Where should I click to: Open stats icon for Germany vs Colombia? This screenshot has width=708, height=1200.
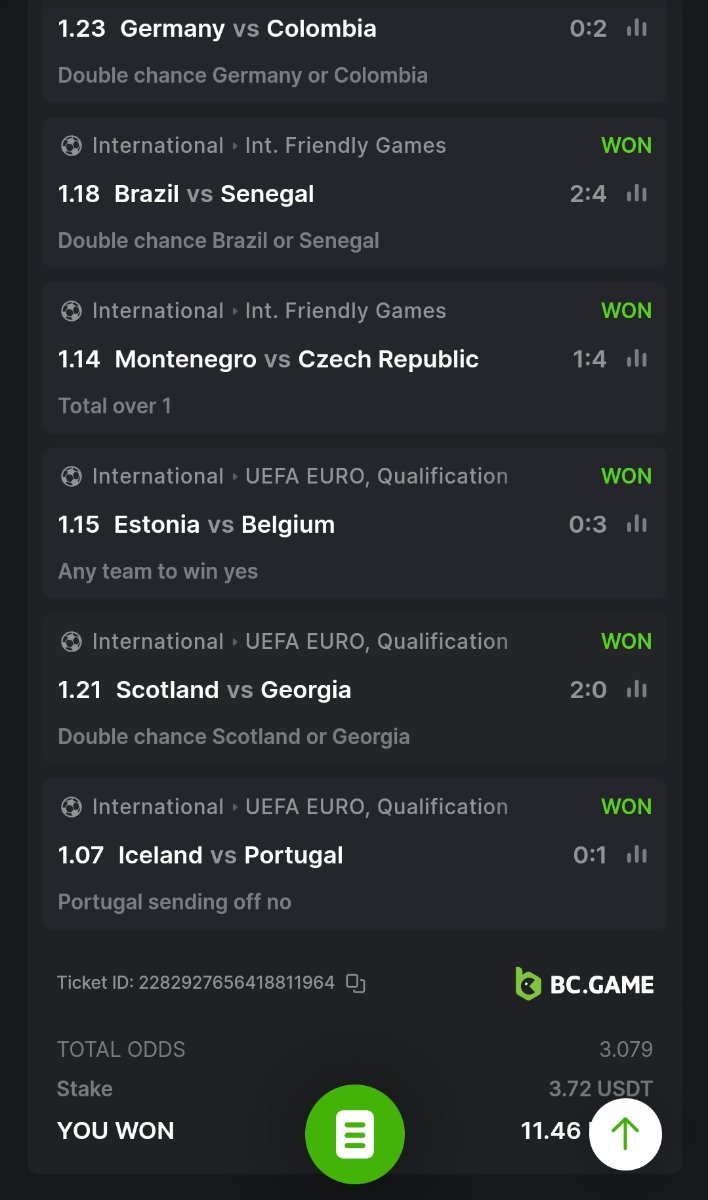pos(636,28)
